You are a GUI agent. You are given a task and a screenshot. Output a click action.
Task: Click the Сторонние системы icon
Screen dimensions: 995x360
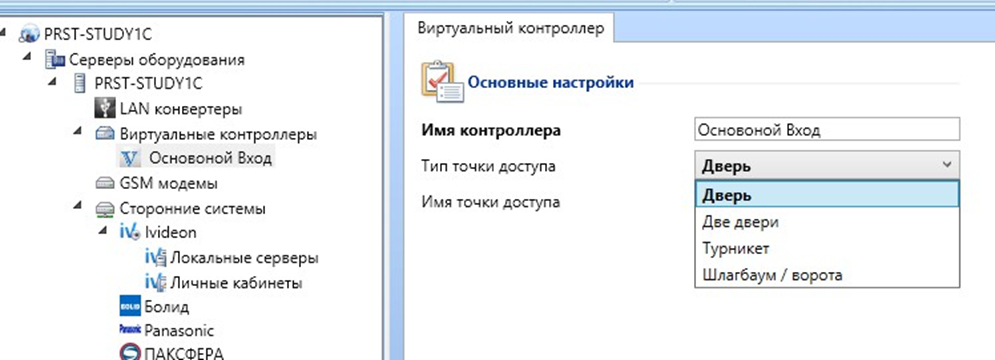[105, 208]
